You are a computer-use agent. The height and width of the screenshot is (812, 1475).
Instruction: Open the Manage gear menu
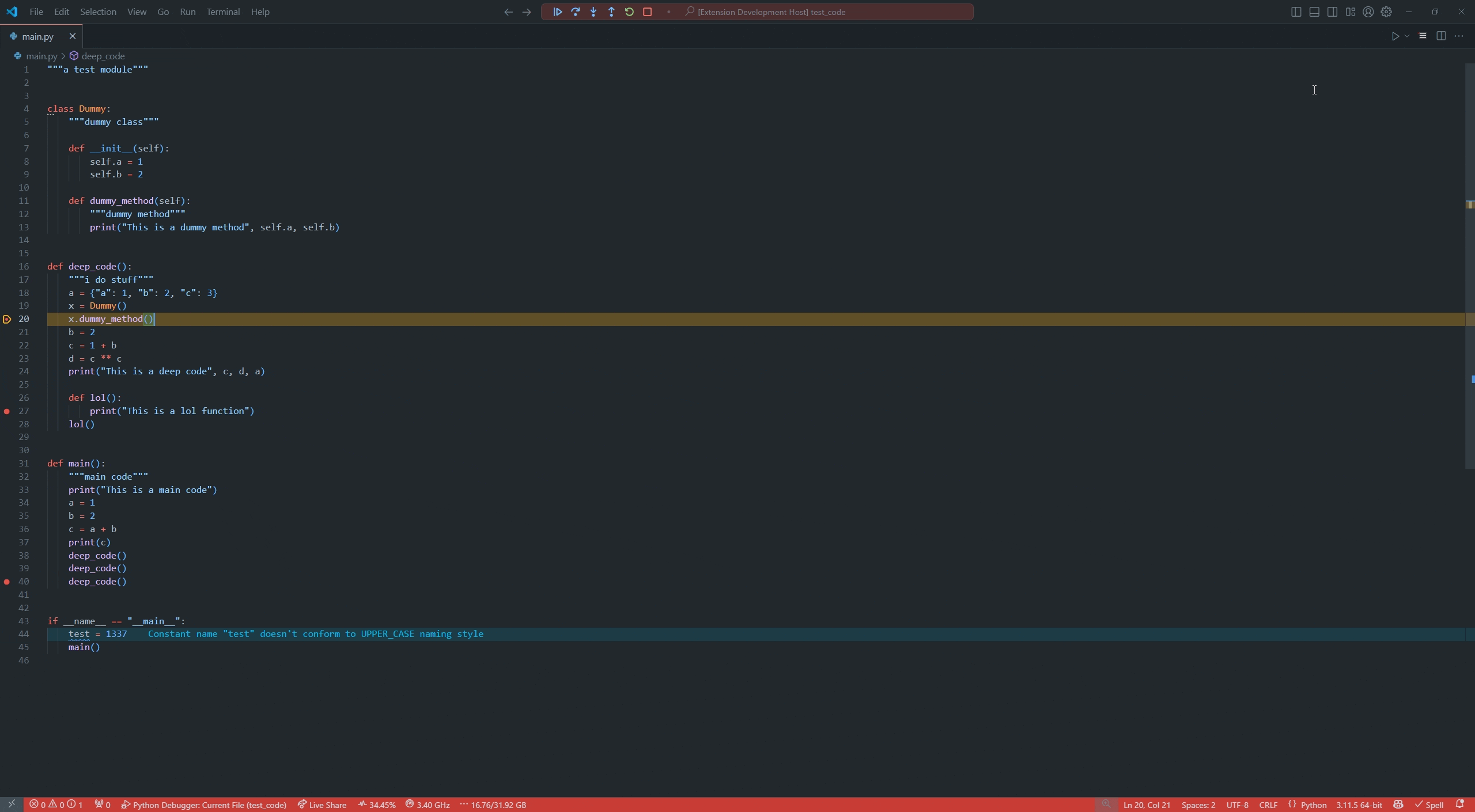click(x=1386, y=12)
